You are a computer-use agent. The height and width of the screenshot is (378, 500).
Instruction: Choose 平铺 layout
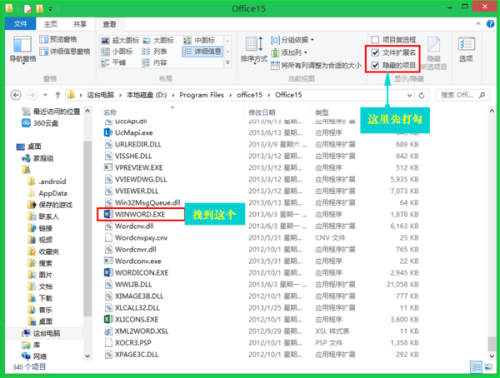tap(113, 62)
